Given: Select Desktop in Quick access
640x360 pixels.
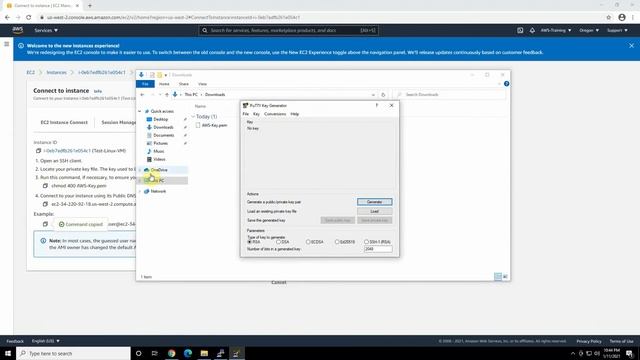Looking at the screenshot, I should tap(160, 119).
